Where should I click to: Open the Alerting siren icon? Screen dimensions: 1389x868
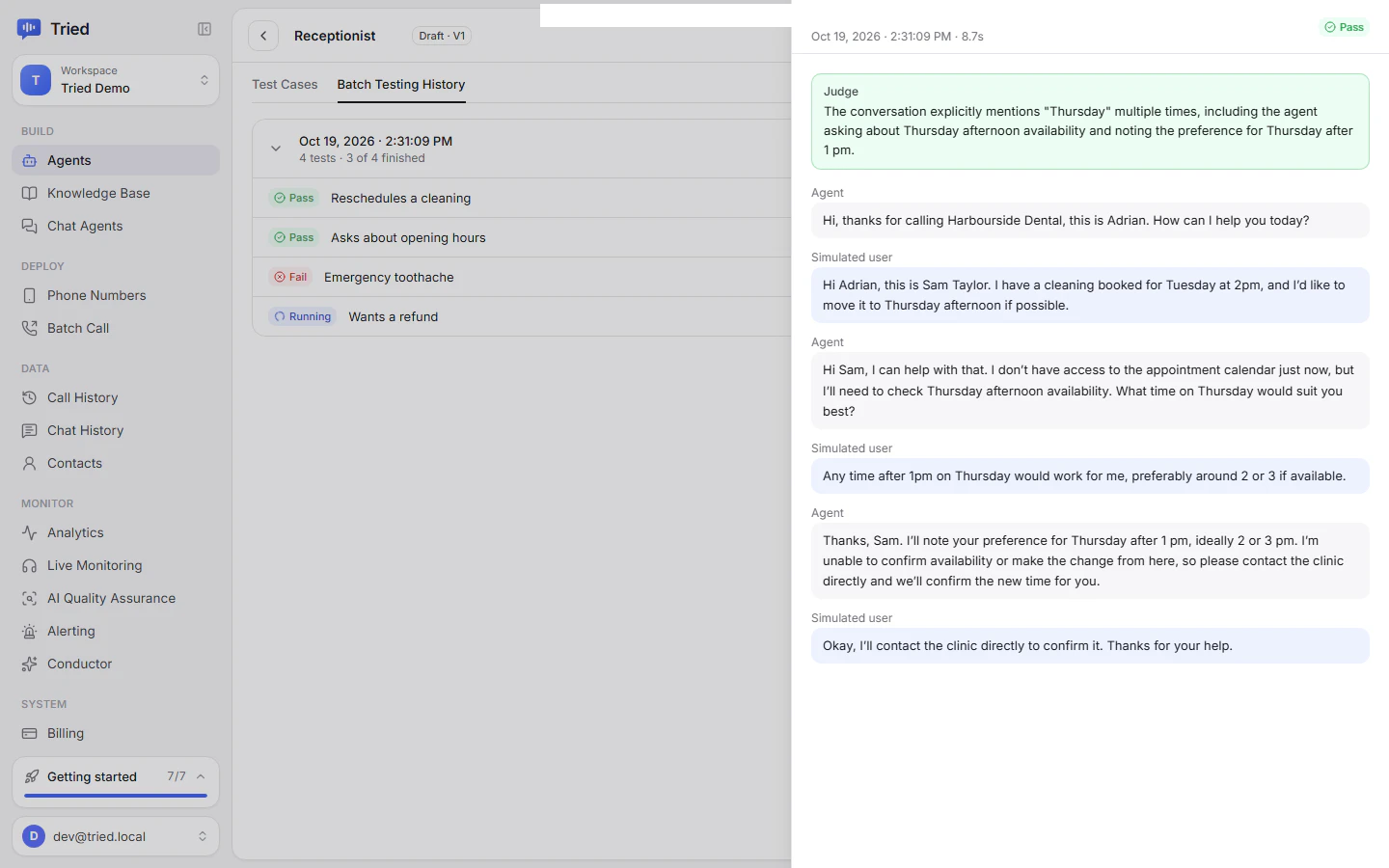pos(30,631)
